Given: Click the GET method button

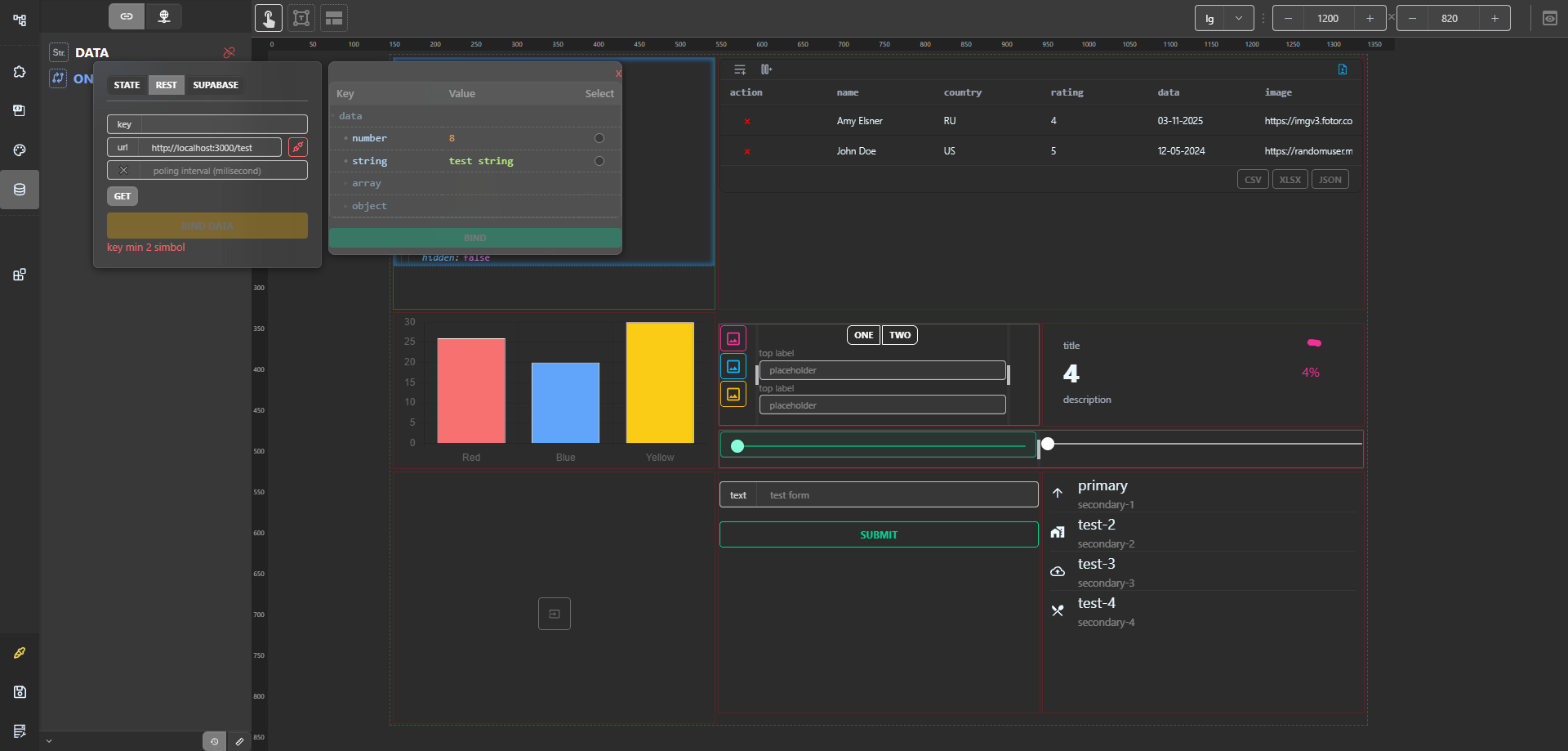Looking at the screenshot, I should [122, 196].
